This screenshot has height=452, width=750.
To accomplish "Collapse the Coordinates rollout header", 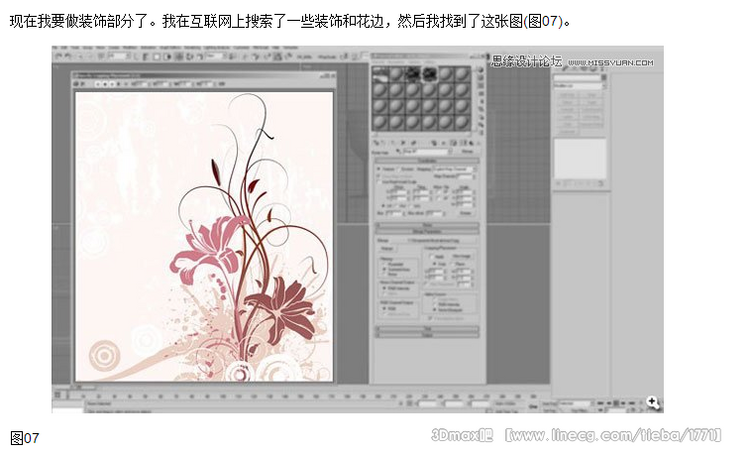I will point(427,161).
